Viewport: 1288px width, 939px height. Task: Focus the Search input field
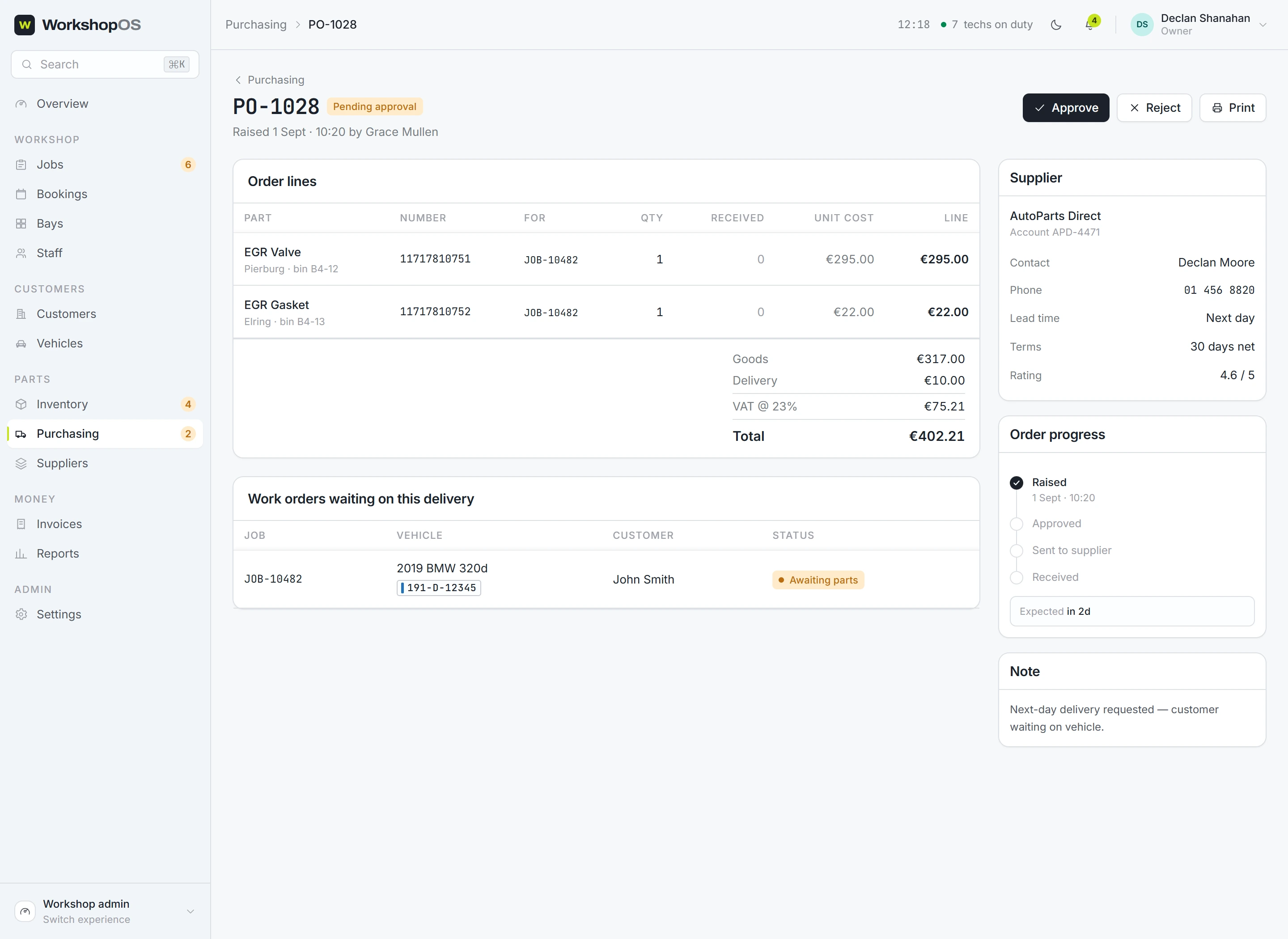(x=105, y=65)
